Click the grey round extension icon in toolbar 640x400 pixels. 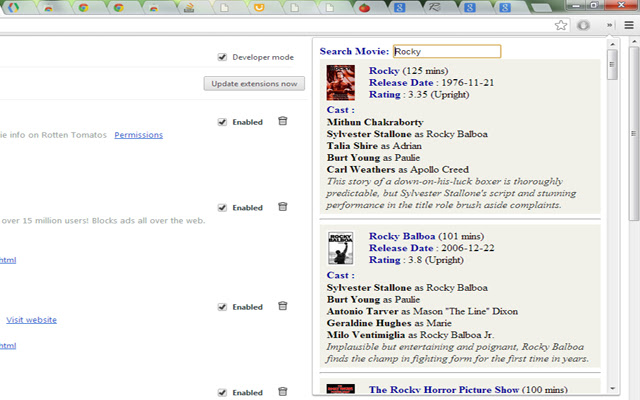pos(583,25)
